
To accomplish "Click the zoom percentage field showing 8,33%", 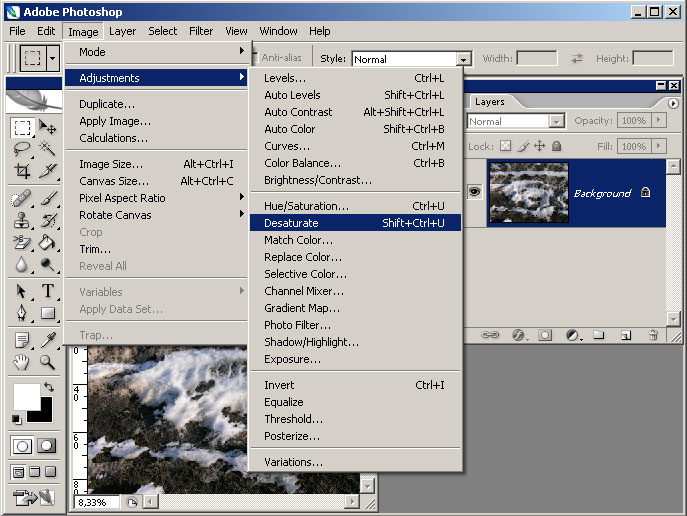I will point(97,502).
